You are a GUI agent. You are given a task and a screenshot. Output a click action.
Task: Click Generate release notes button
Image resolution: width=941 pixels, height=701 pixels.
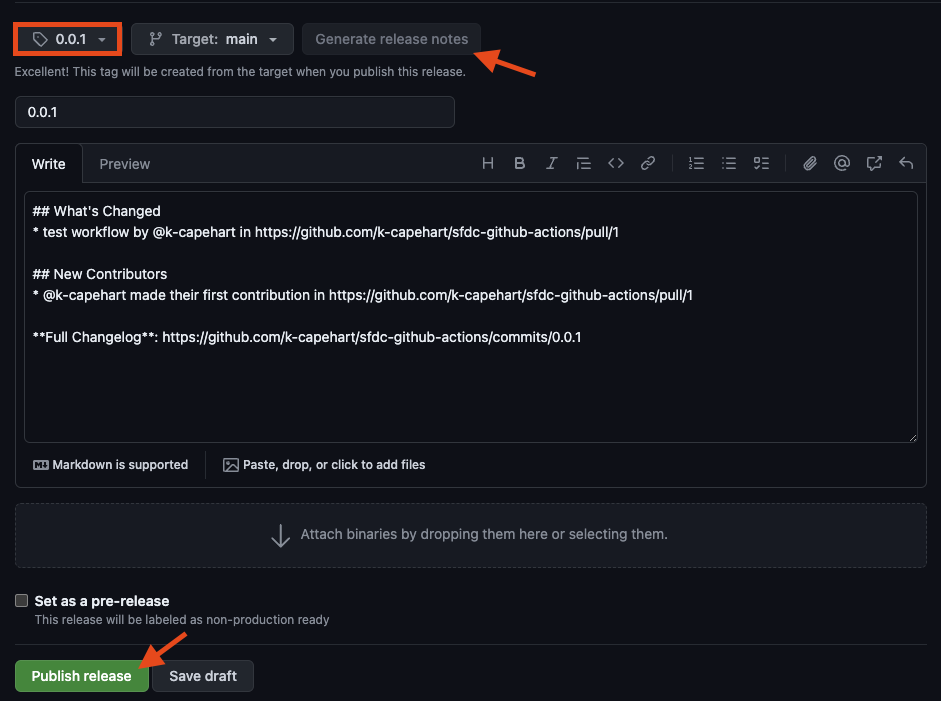coord(391,39)
